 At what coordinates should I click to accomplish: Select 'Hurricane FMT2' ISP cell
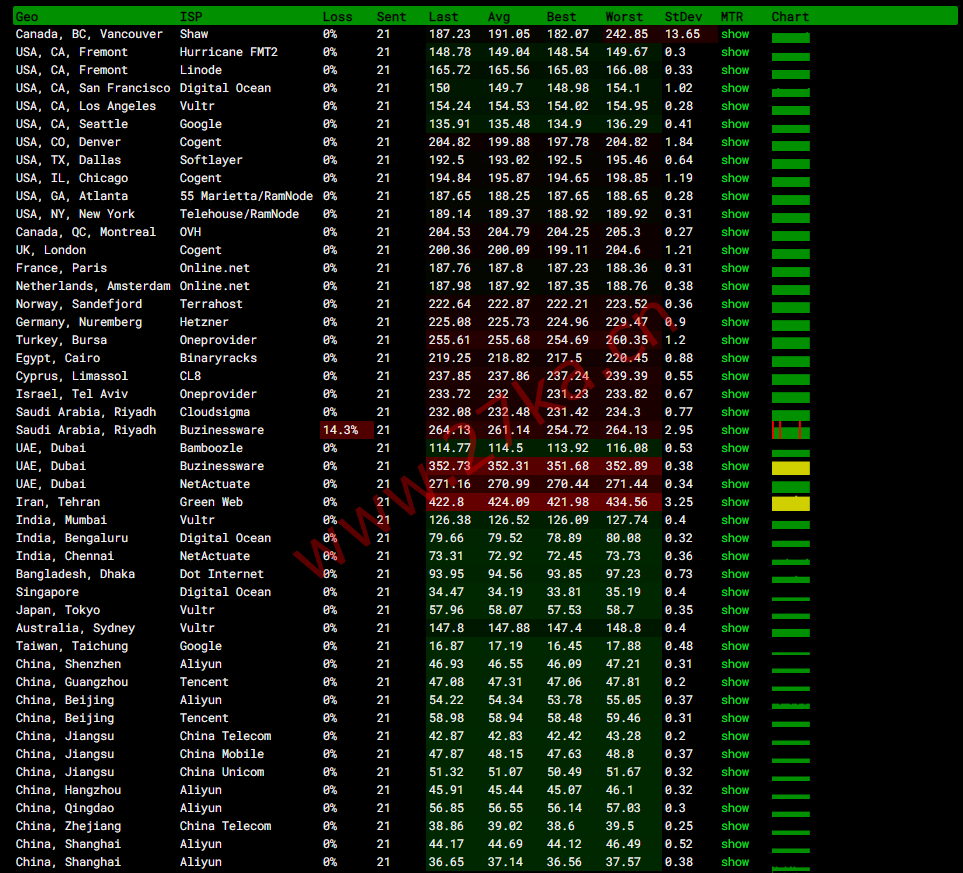(228, 52)
